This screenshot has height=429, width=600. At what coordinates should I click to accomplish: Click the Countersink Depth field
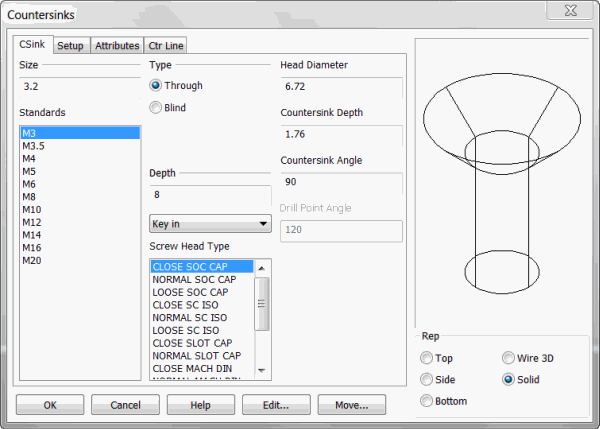coord(341,134)
